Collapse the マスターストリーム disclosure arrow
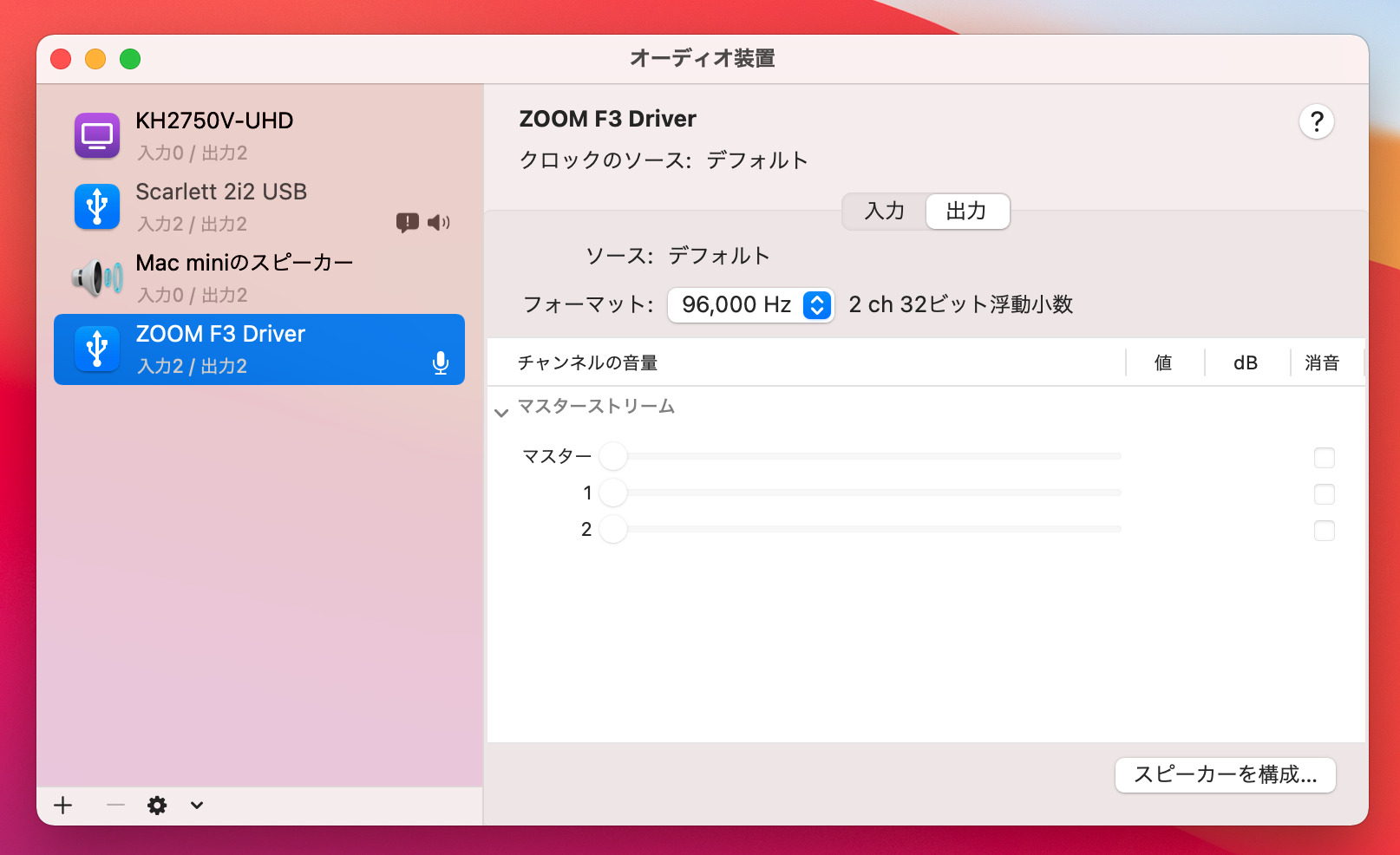Viewport: 1400px width, 855px height. (501, 413)
